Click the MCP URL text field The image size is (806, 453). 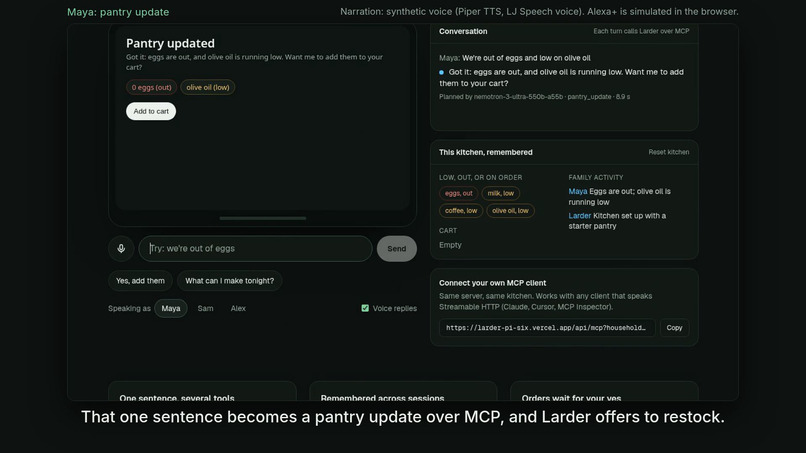coord(547,328)
